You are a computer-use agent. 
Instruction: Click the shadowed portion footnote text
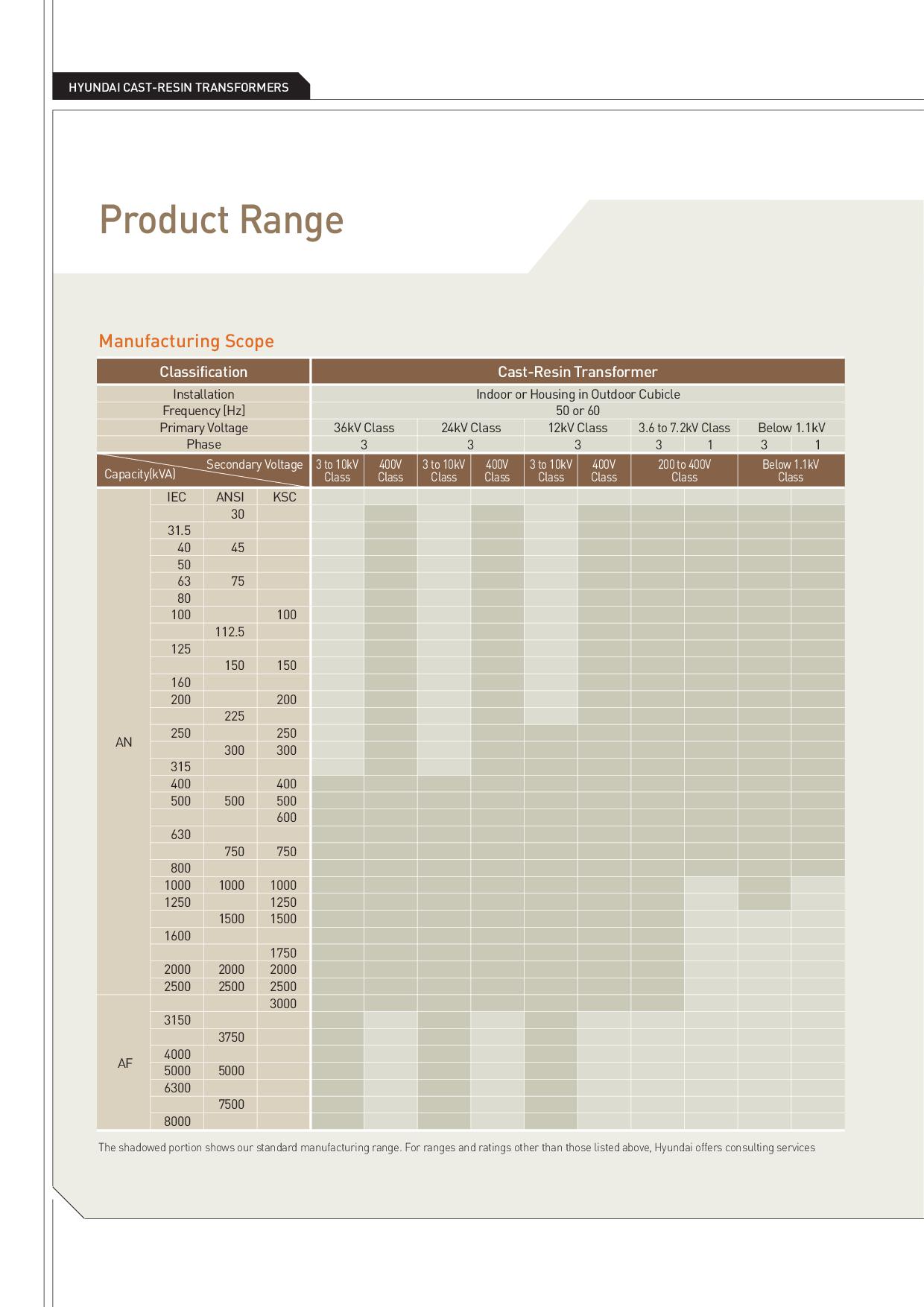457,1148
